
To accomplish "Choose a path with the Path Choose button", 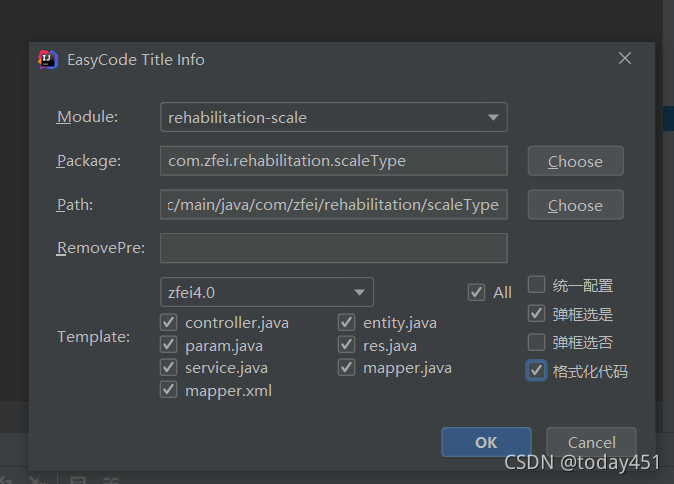I will 576,205.
